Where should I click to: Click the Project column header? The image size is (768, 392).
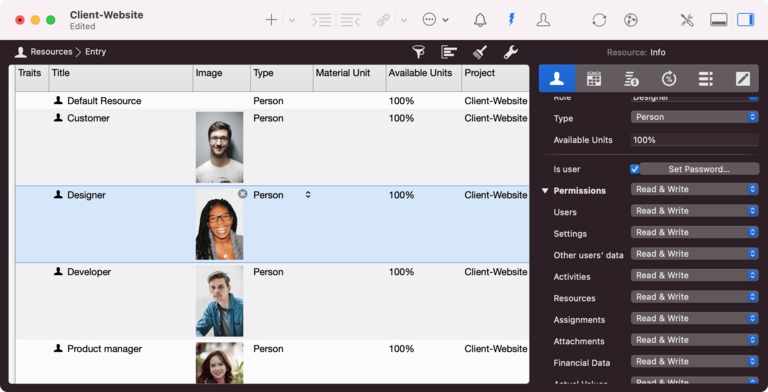[495, 78]
